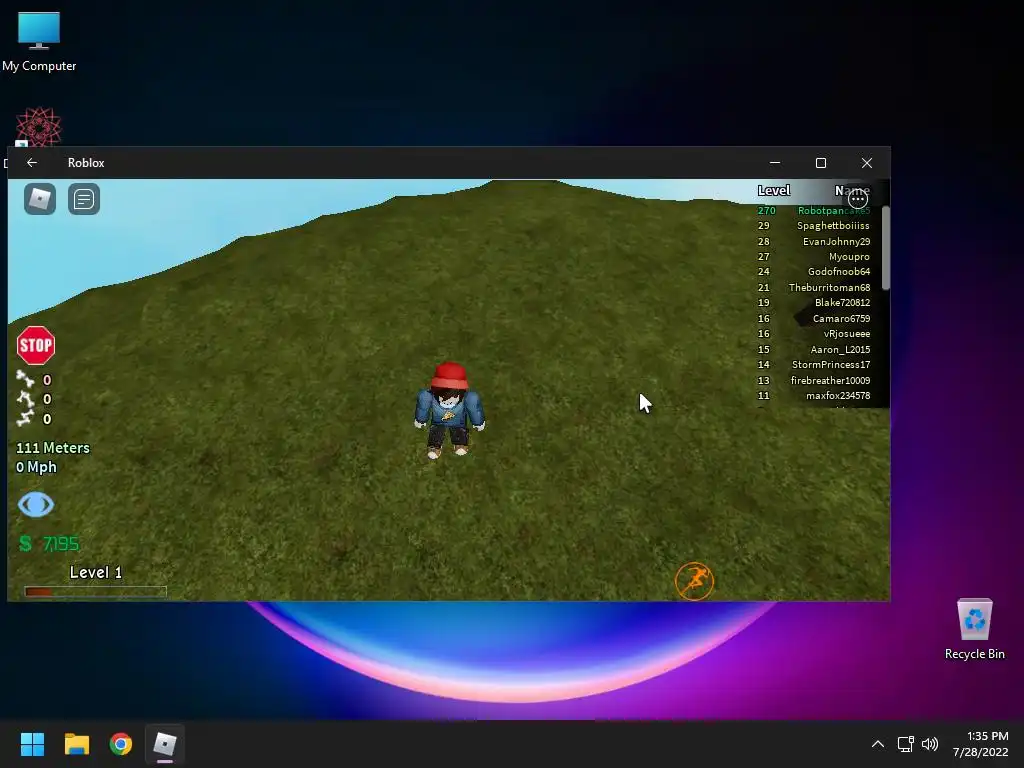Select player Blake720812 in leaderboard

pyautogui.click(x=842, y=302)
